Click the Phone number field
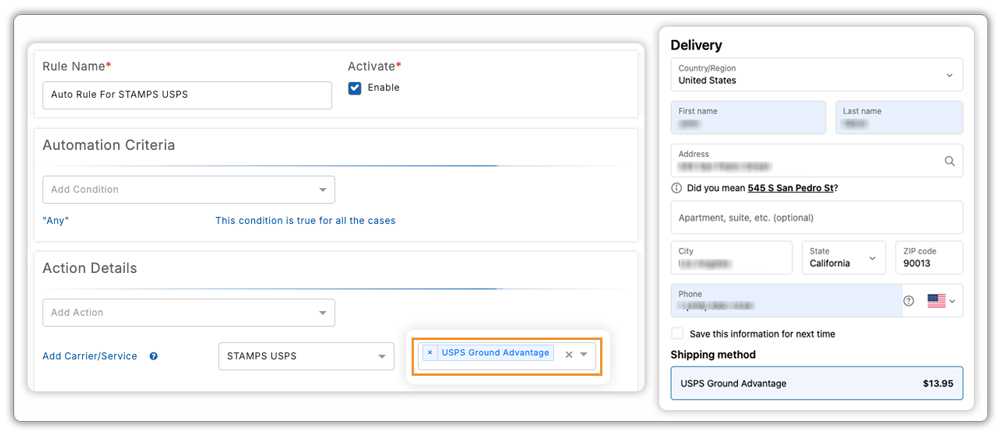Image resolution: width=1000 pixels, height=433 pixels. coord(784,301)
